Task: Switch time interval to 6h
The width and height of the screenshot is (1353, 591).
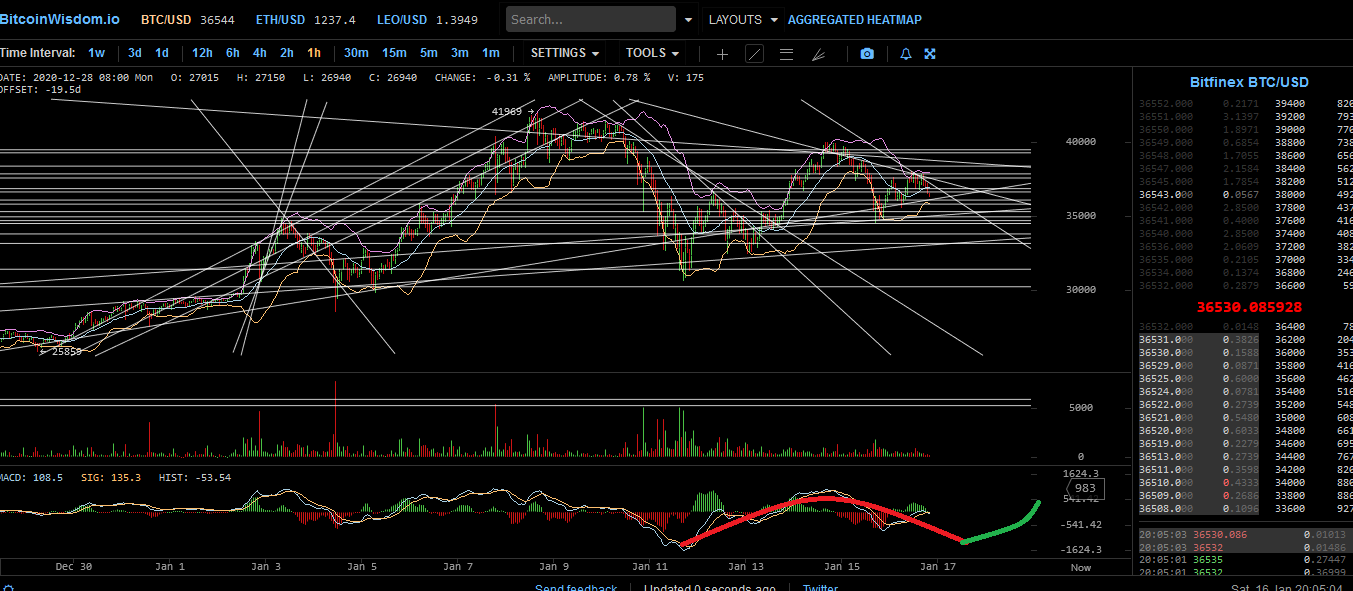Action: point(233,53)
